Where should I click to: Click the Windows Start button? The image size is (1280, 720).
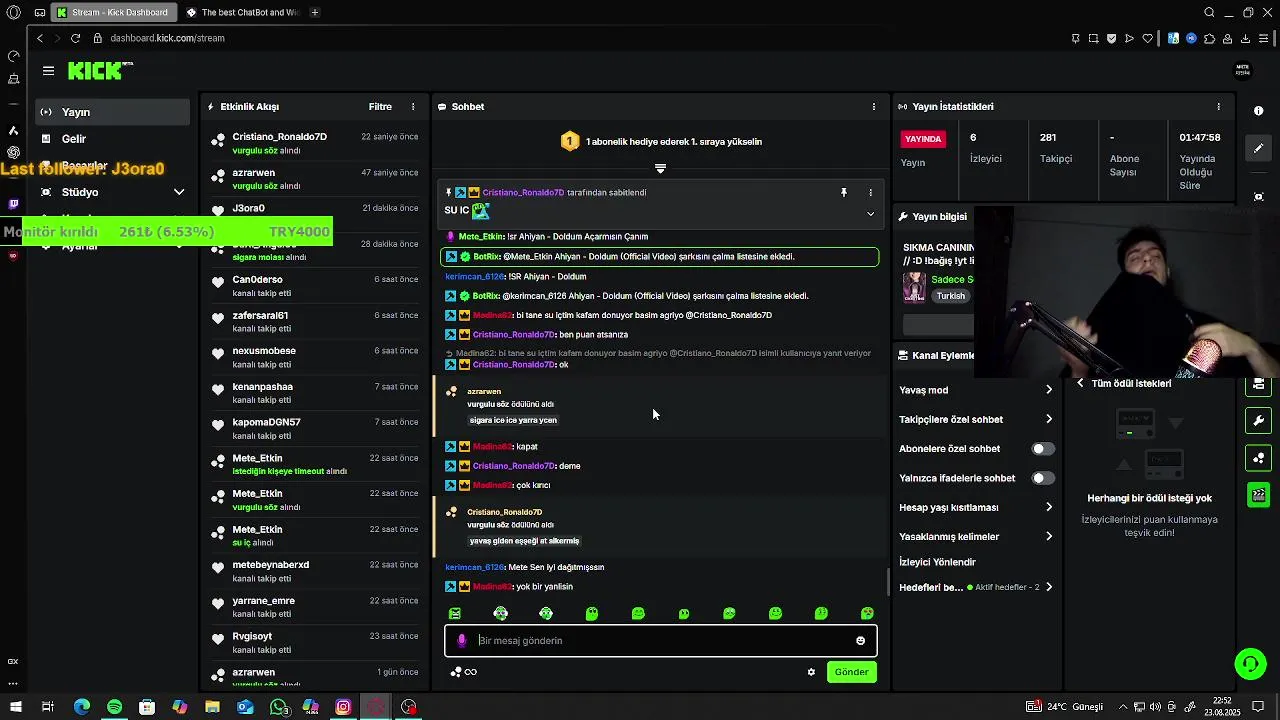15,707
